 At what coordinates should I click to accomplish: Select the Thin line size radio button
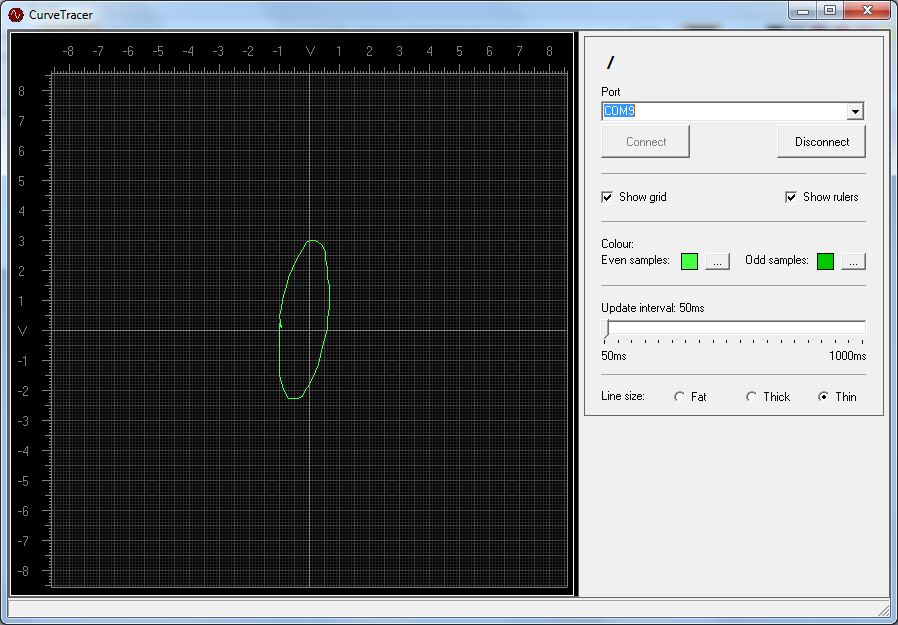pos(824,396)
